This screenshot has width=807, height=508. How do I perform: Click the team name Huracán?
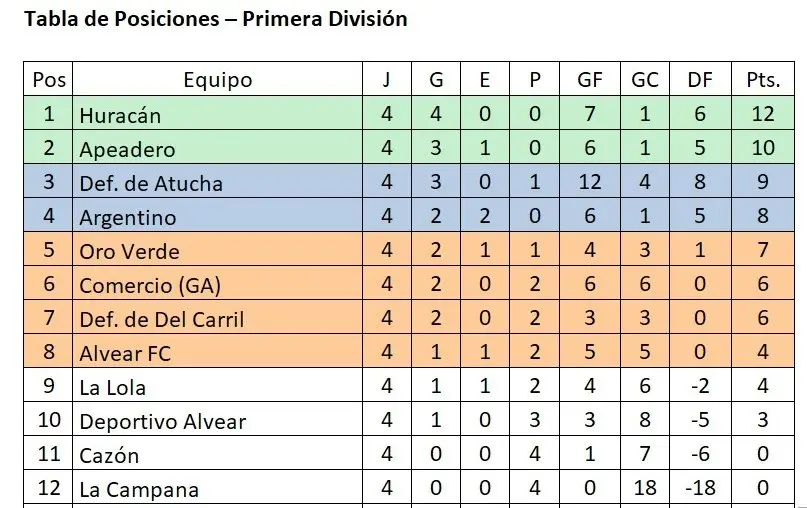120,115
